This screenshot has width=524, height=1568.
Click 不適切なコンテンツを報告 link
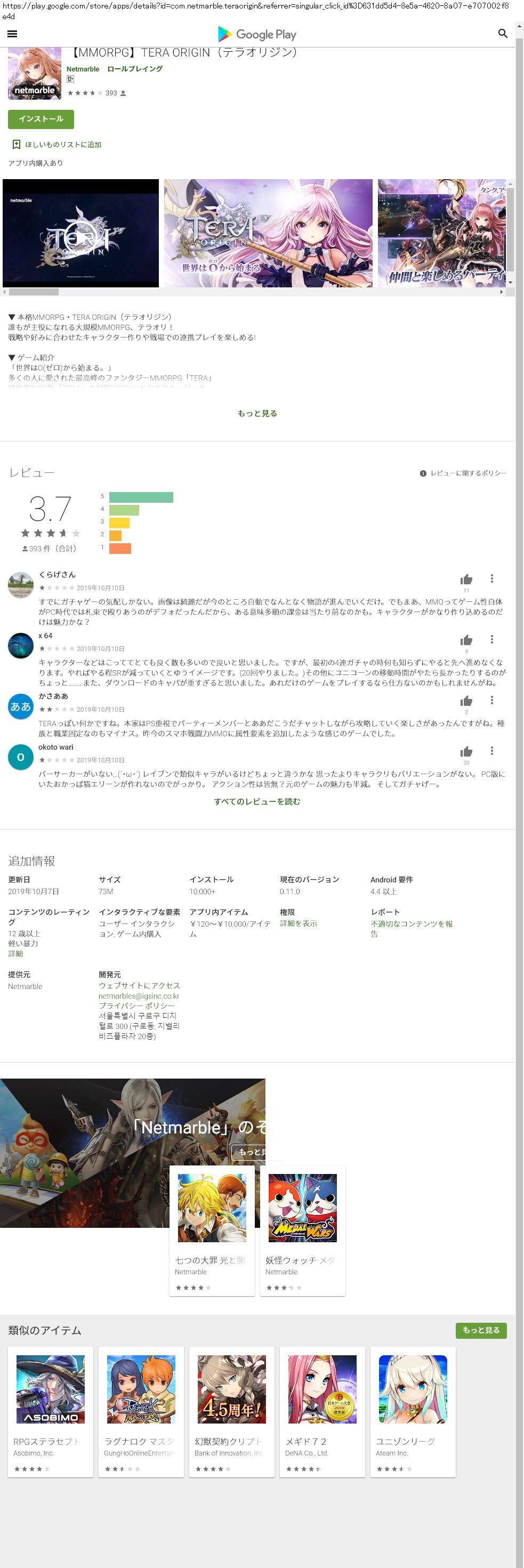[412, 928]
